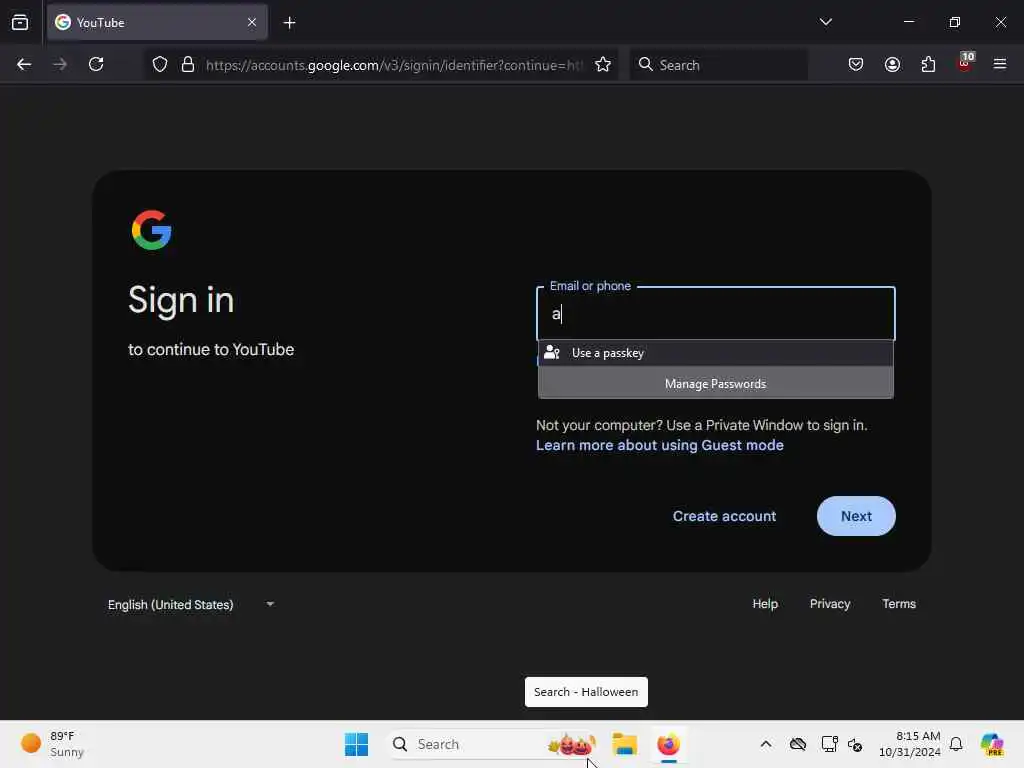The height and width of the screenshot is (768, 1024).
Task: Restore down the Firefox window
Action: (954, 22)
